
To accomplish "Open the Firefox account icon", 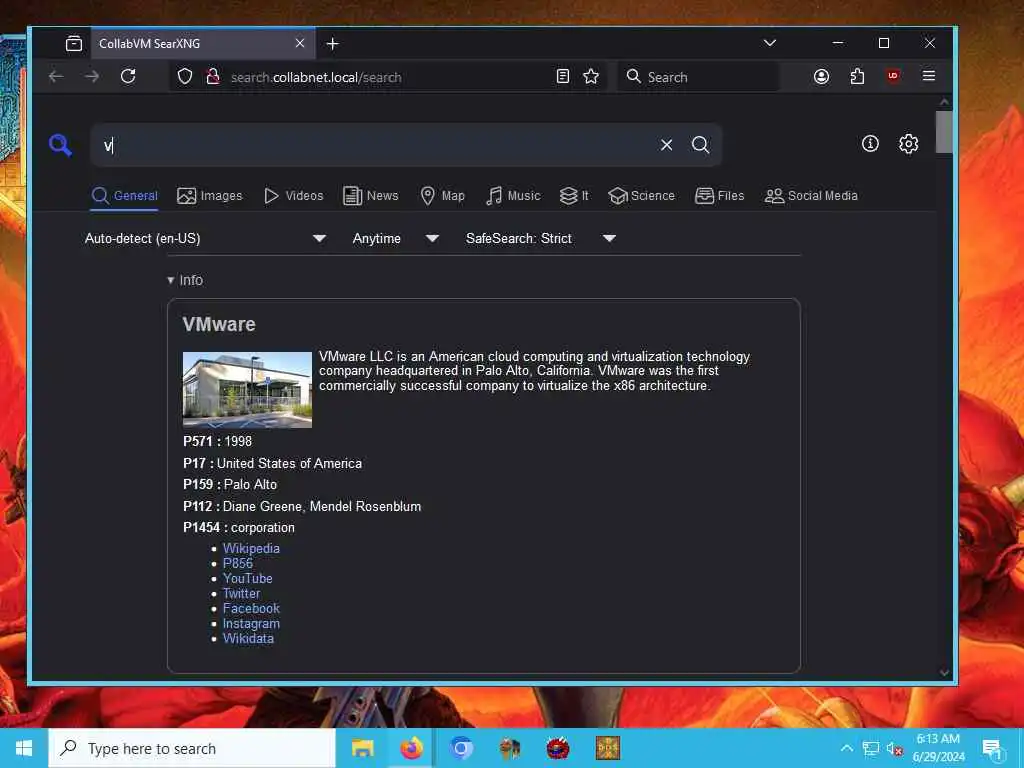I will pyautogui.click(x=822, y=76).
